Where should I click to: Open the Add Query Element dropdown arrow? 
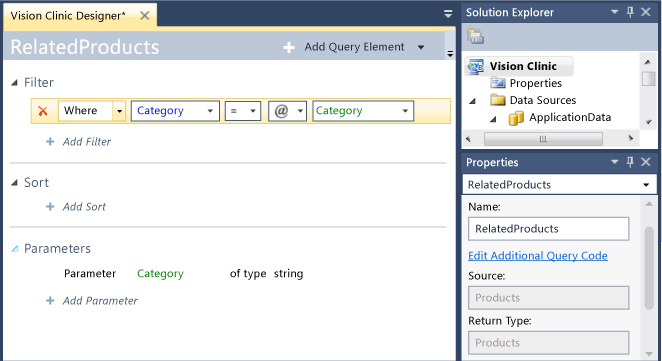(421, 47)
